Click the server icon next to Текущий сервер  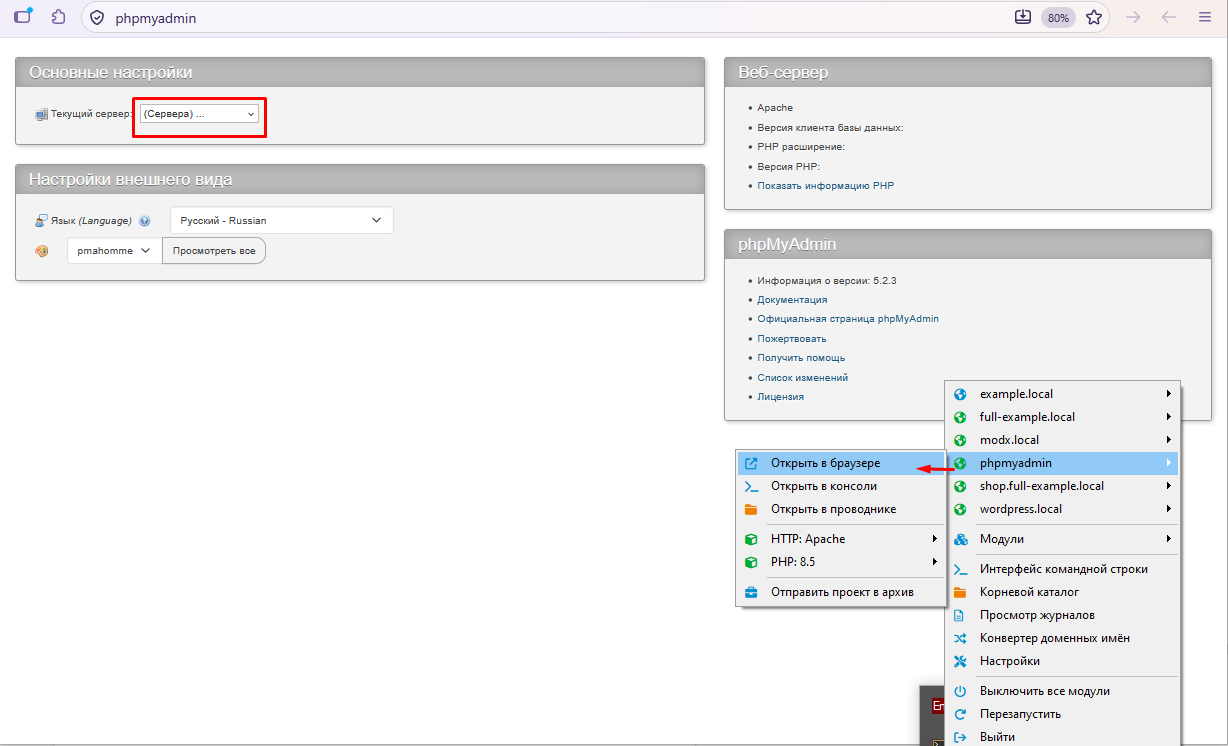click(41, 115)
